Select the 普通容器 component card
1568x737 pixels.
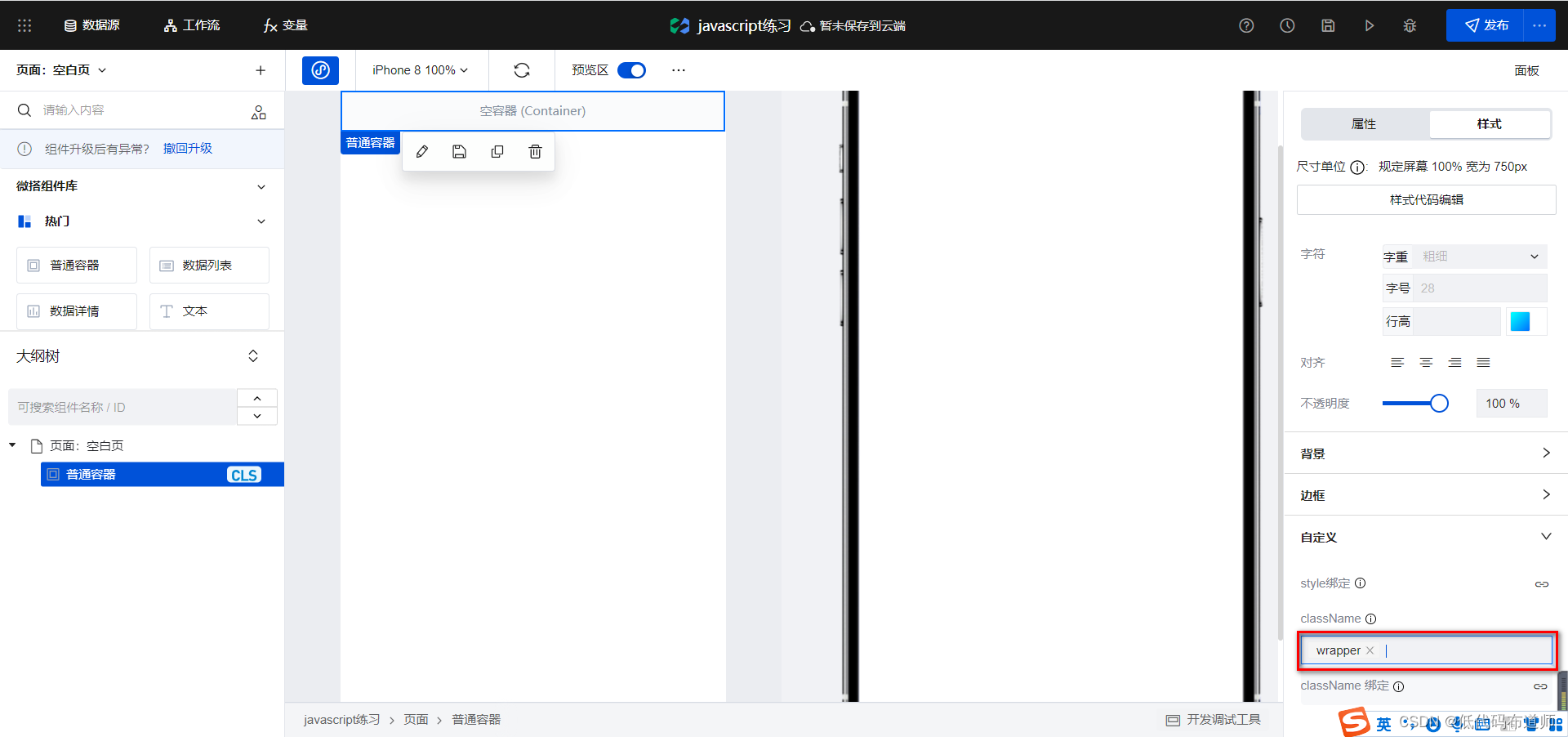click(77, 266)
